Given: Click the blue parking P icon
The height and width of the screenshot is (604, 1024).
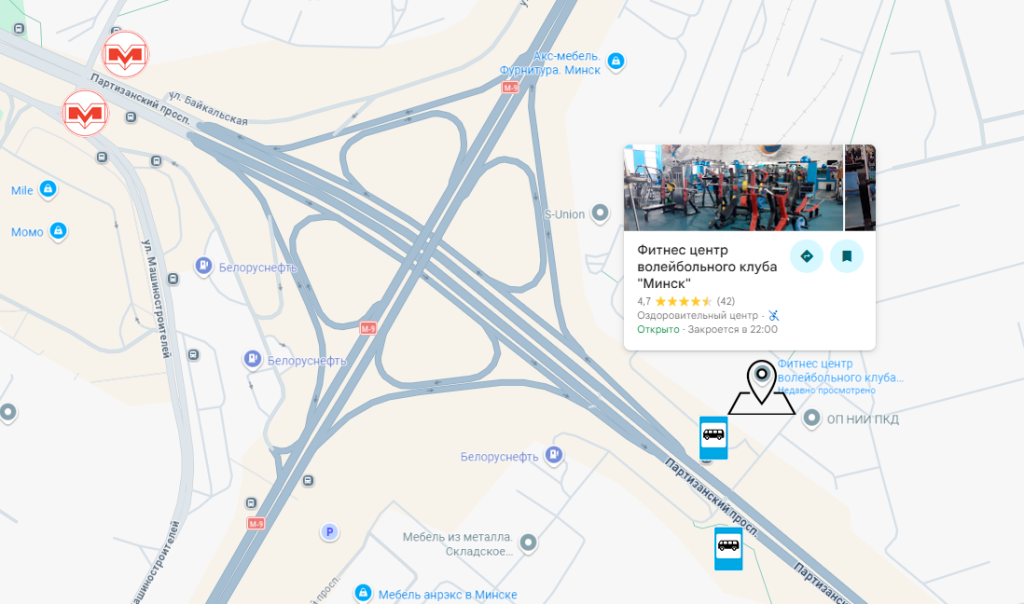Looking at the screenshot, I should (x=329, y=532).
